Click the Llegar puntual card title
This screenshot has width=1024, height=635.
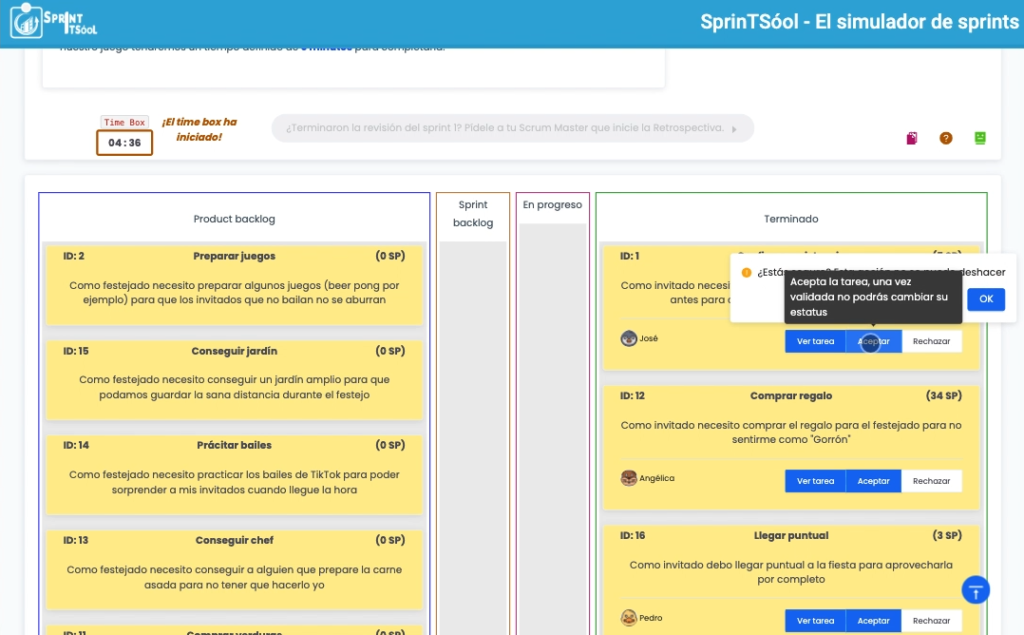pyautogui.click(x=791, y=536)
